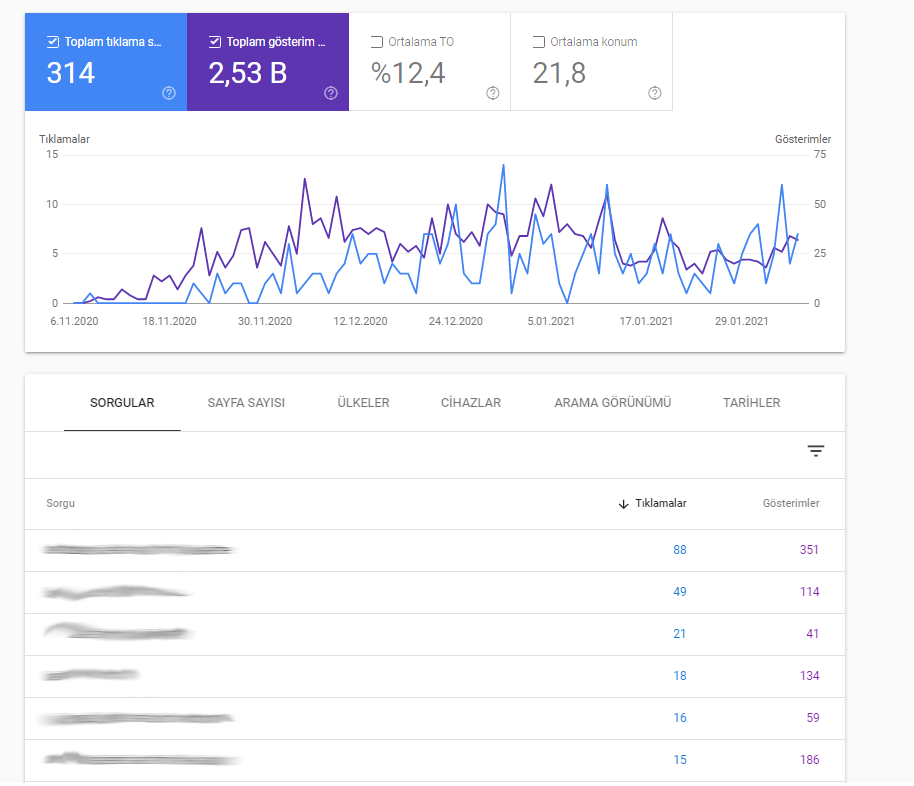Click the sort arrow beside Tıklamalar
The image size is (914, 786).
pos(623,504)
